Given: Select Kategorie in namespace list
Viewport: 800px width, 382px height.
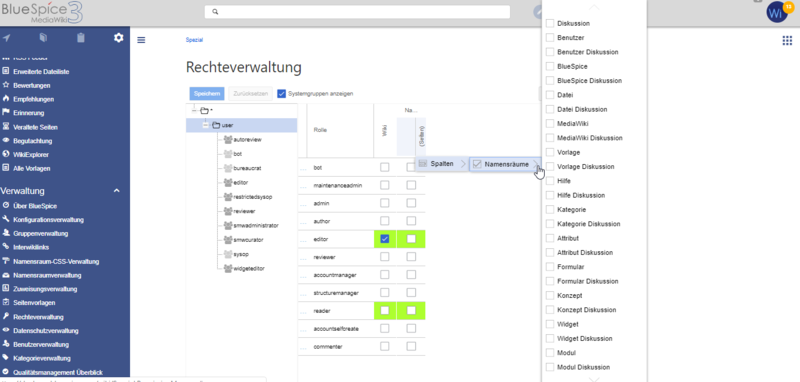Looking at the screenshot, I should (571, 210).
